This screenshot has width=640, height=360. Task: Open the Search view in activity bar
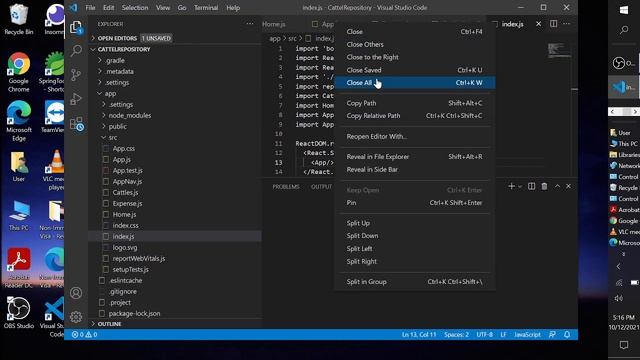76,51
